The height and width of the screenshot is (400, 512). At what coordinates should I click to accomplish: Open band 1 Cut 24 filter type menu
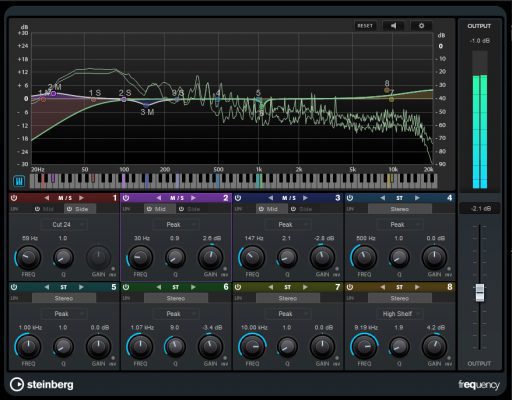click(64, 225)
